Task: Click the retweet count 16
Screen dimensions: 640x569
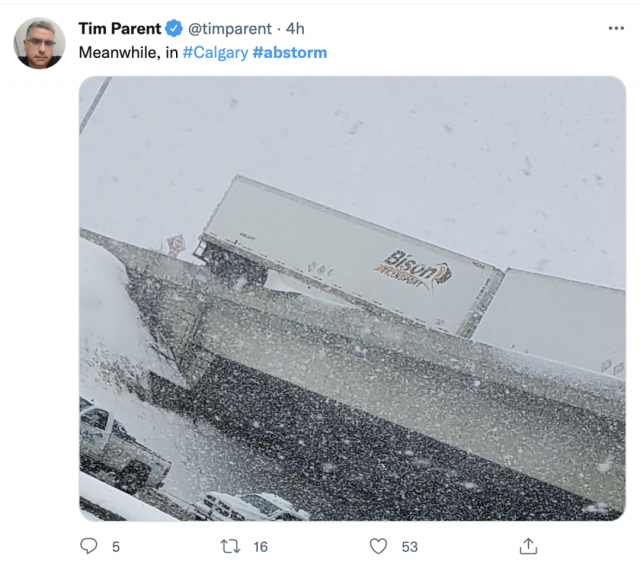Action: pyautogui.click(x=260, y=547)
